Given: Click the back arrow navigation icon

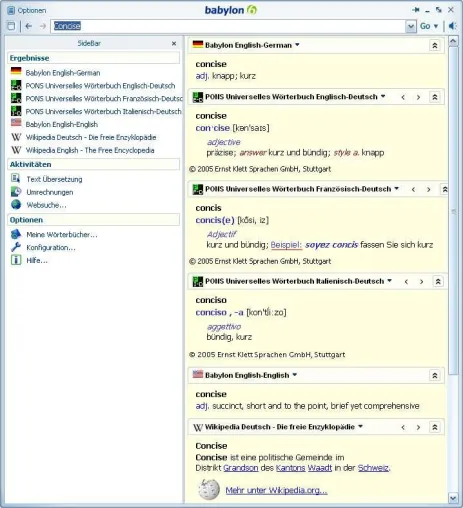Looking at the screenshot, I should [29, 26].
